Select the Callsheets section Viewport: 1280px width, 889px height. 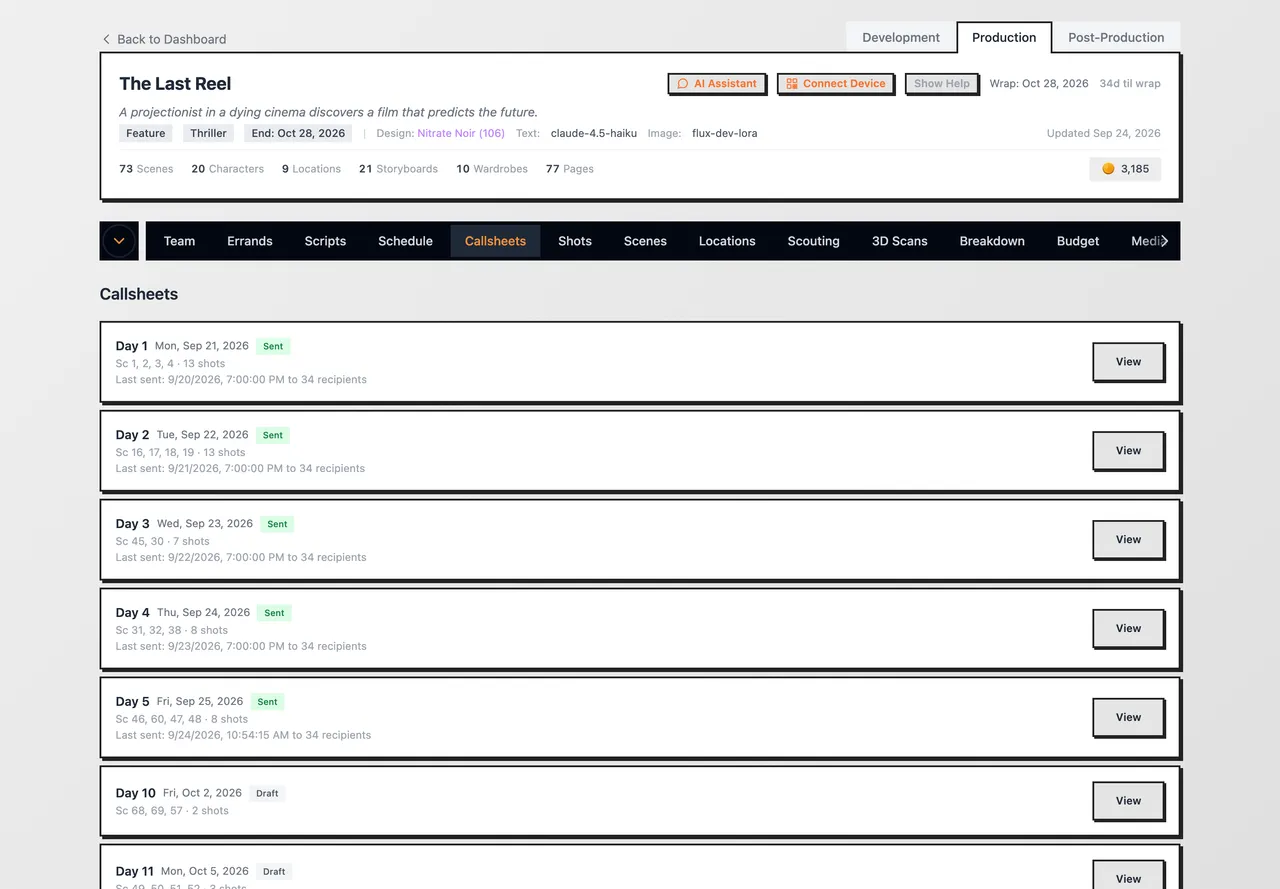(x=495, y=241)
